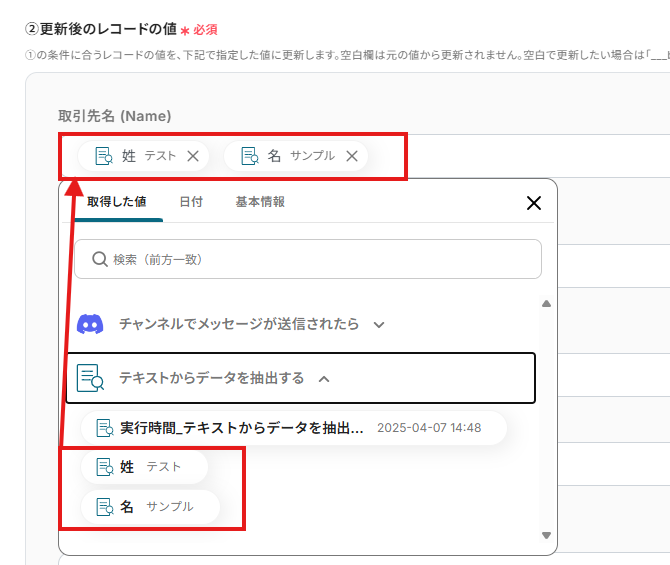The height and width of the screenshot is (565, 670).
Task: Close the value picker popup
Action: coord(534,203)
